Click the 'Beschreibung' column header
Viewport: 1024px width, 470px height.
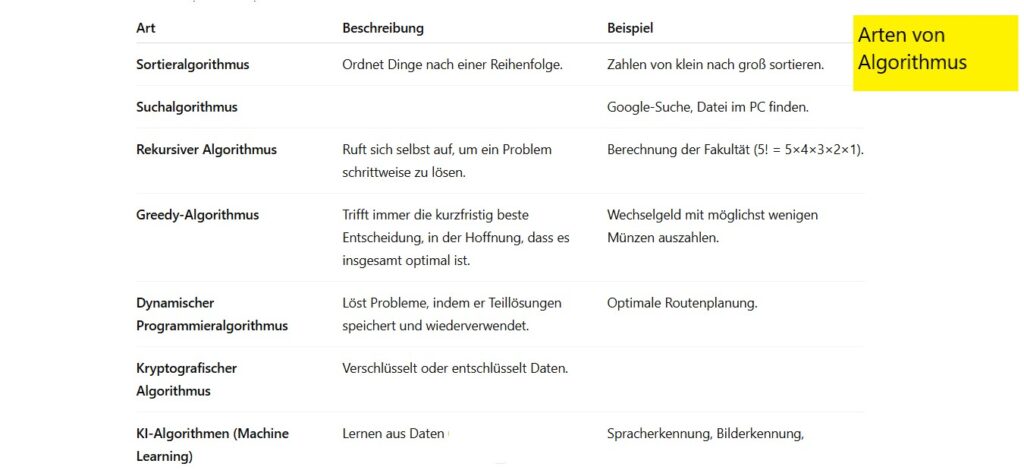coord(383,29)
